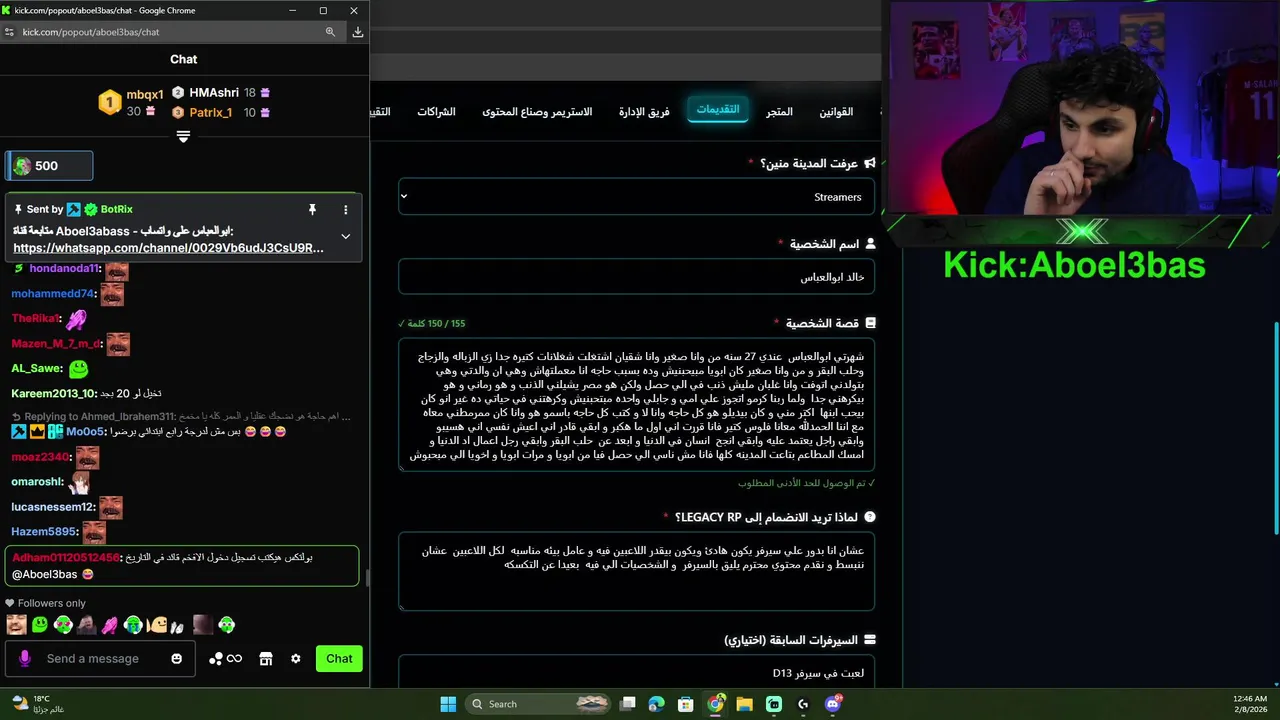The image size is (1280, 720).
Task: Click into the character story textarea
Action: [636, 405]
